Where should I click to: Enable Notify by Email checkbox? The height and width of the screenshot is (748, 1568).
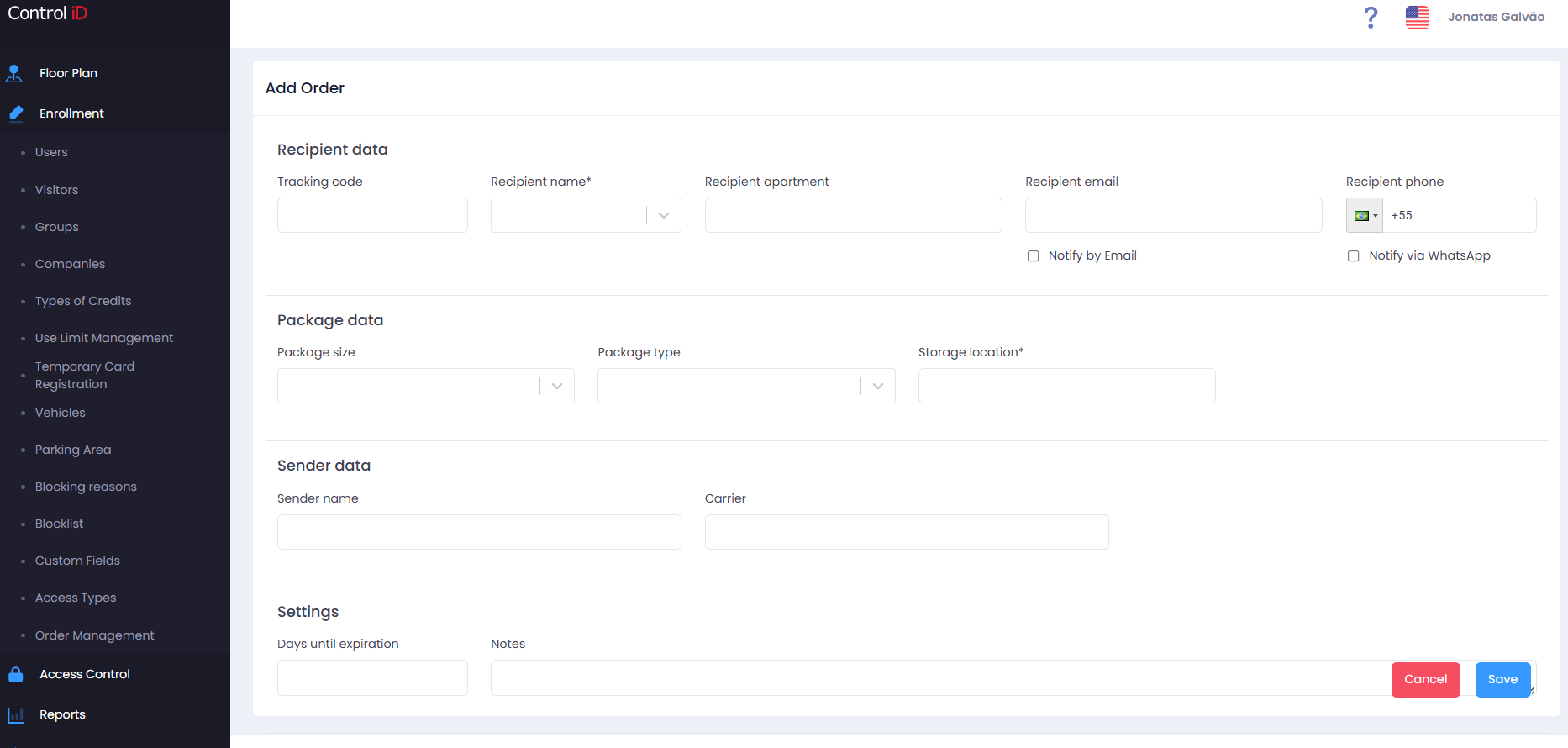point(1033,256)
